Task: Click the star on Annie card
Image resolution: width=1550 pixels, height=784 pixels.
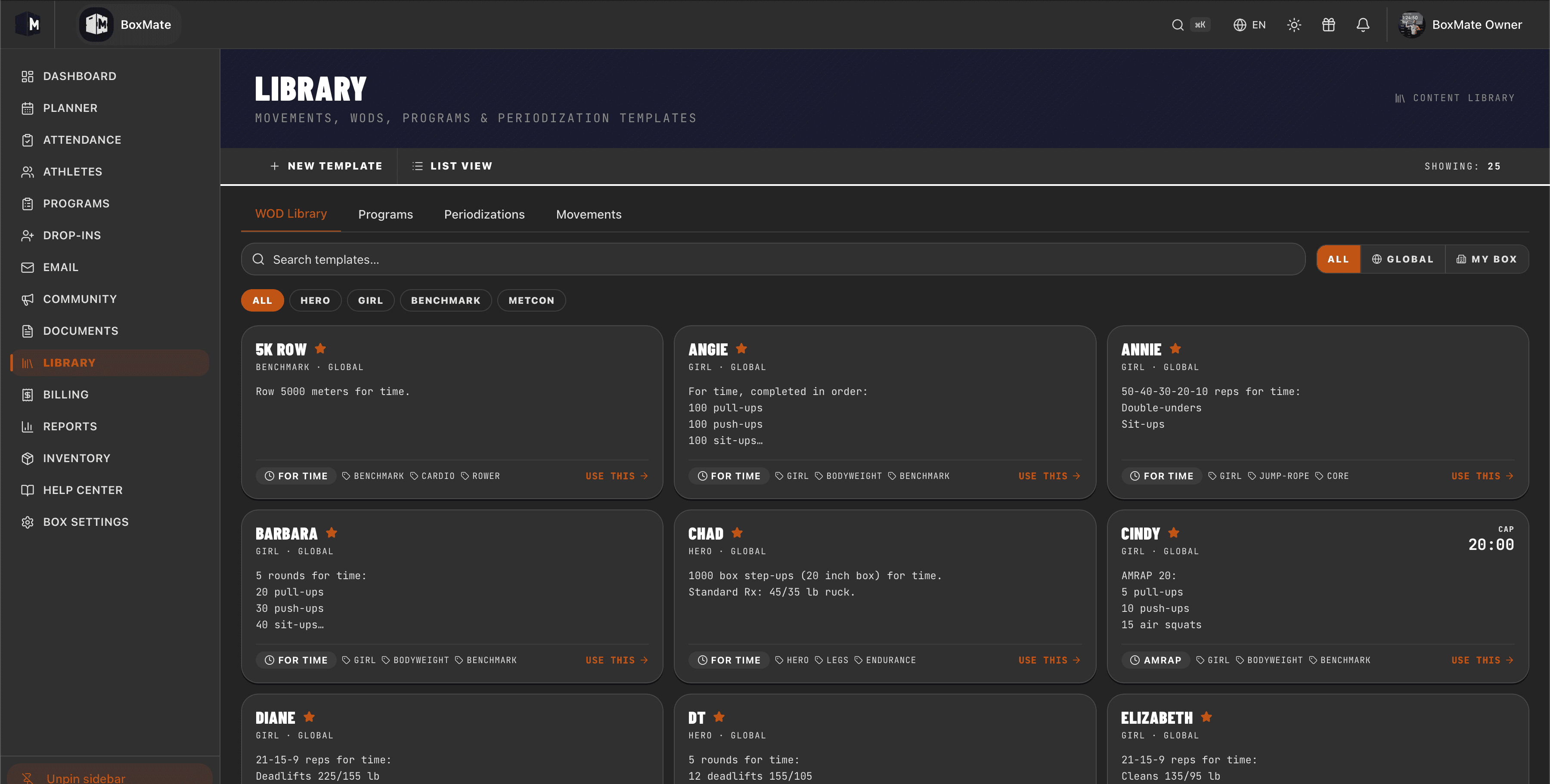Action: coord(1175,348)
